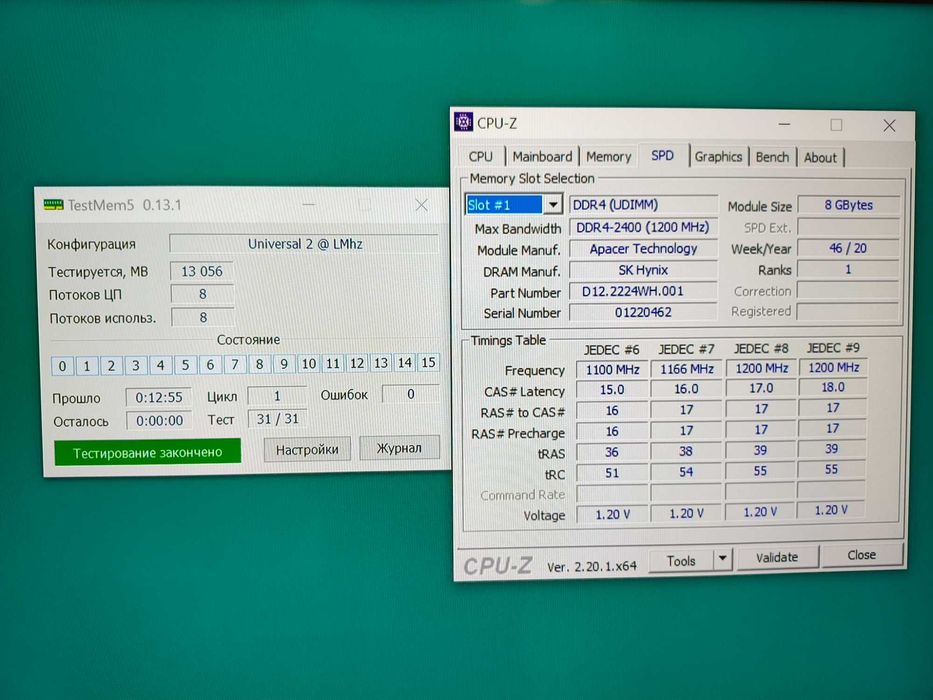Click the Ranks value 1
The width and height of the screenshot is (933, 700).
(x=848, y=269)
